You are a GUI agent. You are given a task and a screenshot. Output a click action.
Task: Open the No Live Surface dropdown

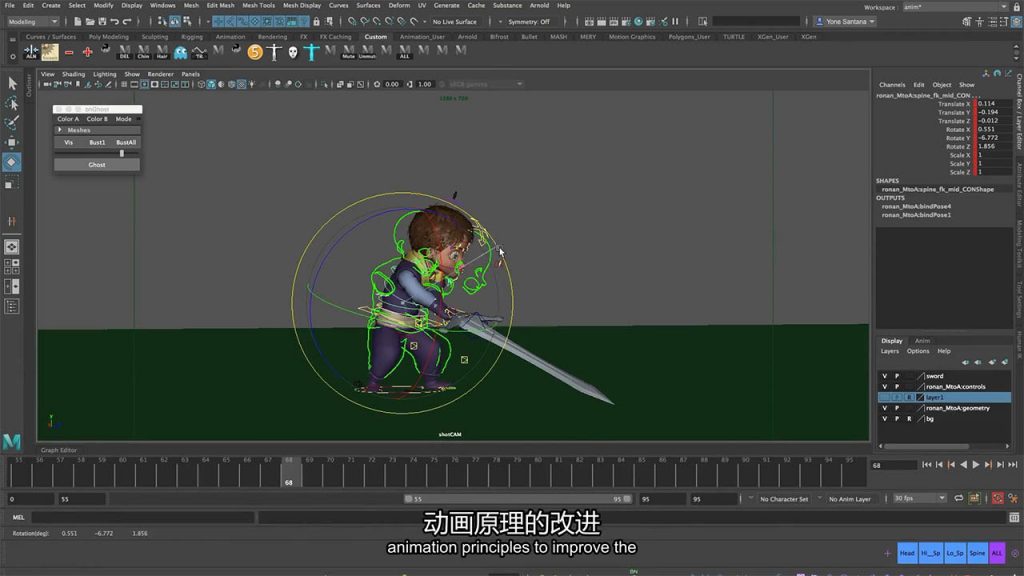(455, 22)
